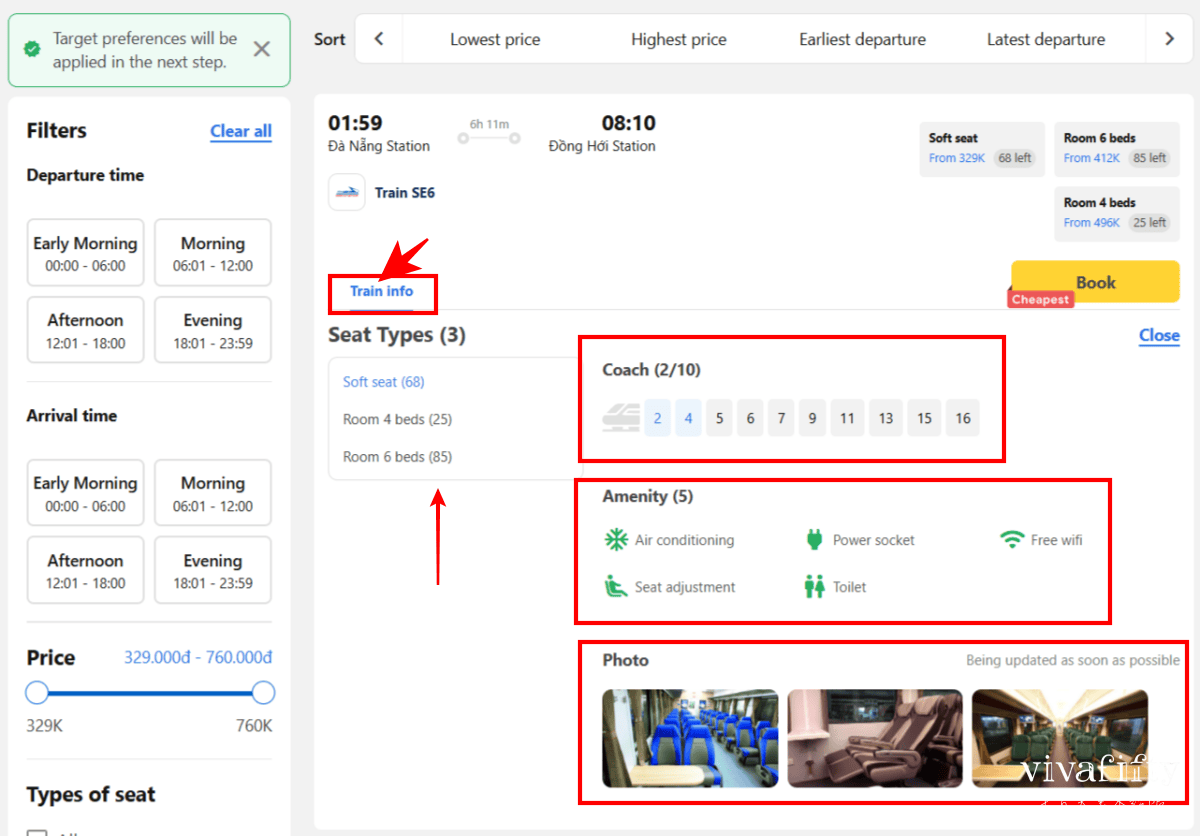Select coach number 15

924,418
